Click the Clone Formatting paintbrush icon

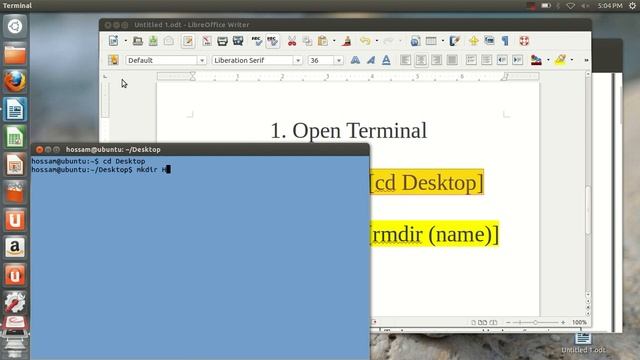click(x=347, y=41)
